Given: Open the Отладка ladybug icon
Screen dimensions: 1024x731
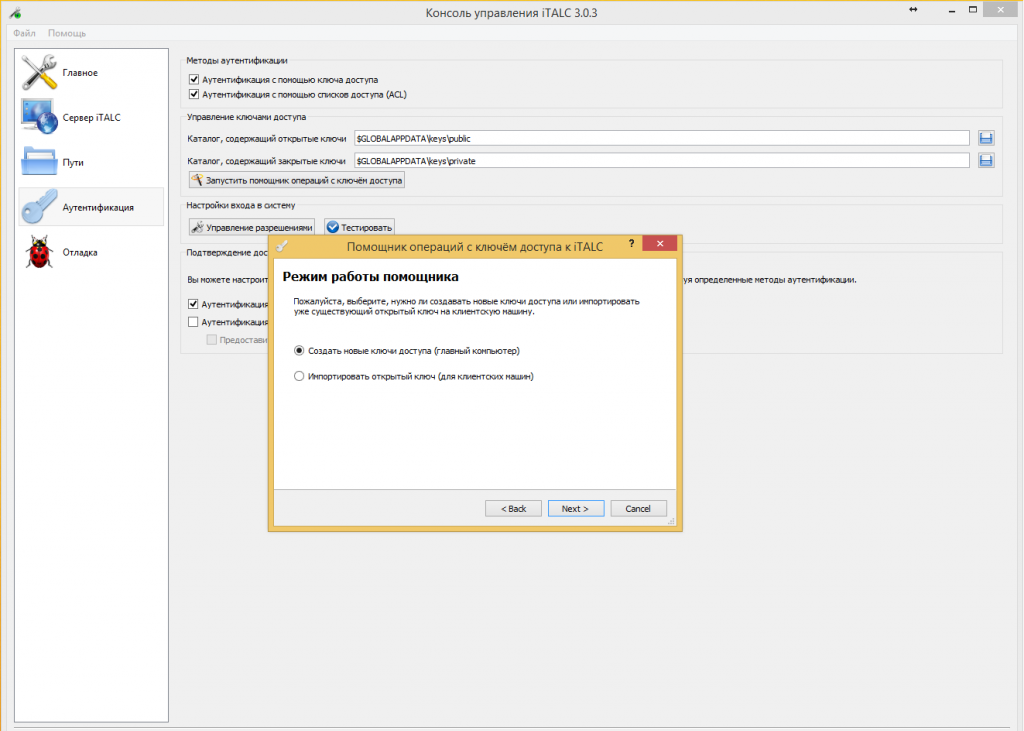Looking at the screenshot, I should (39, 252).
